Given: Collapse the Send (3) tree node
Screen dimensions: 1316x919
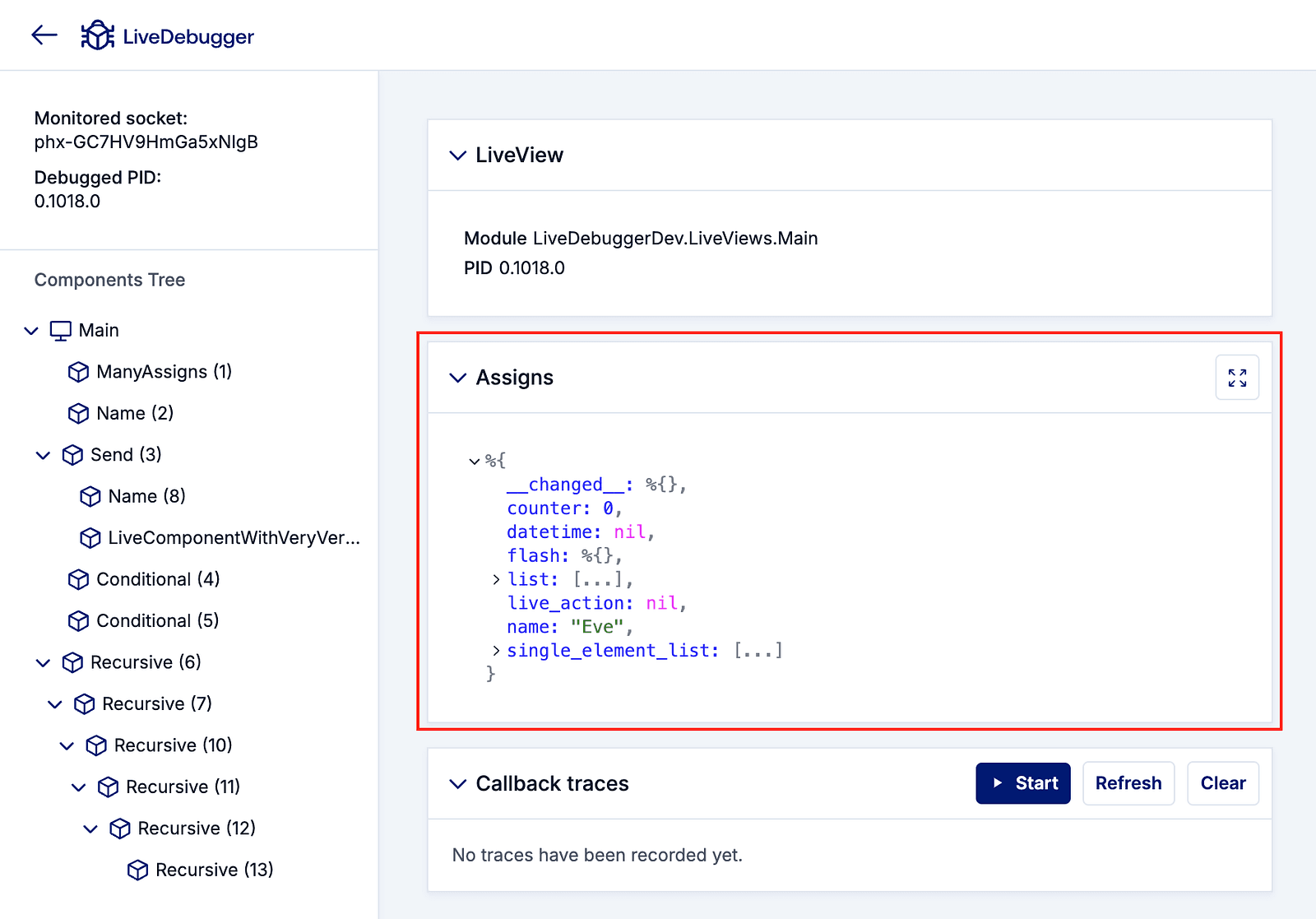Looking at the screenshot, I should coord(43,455).
